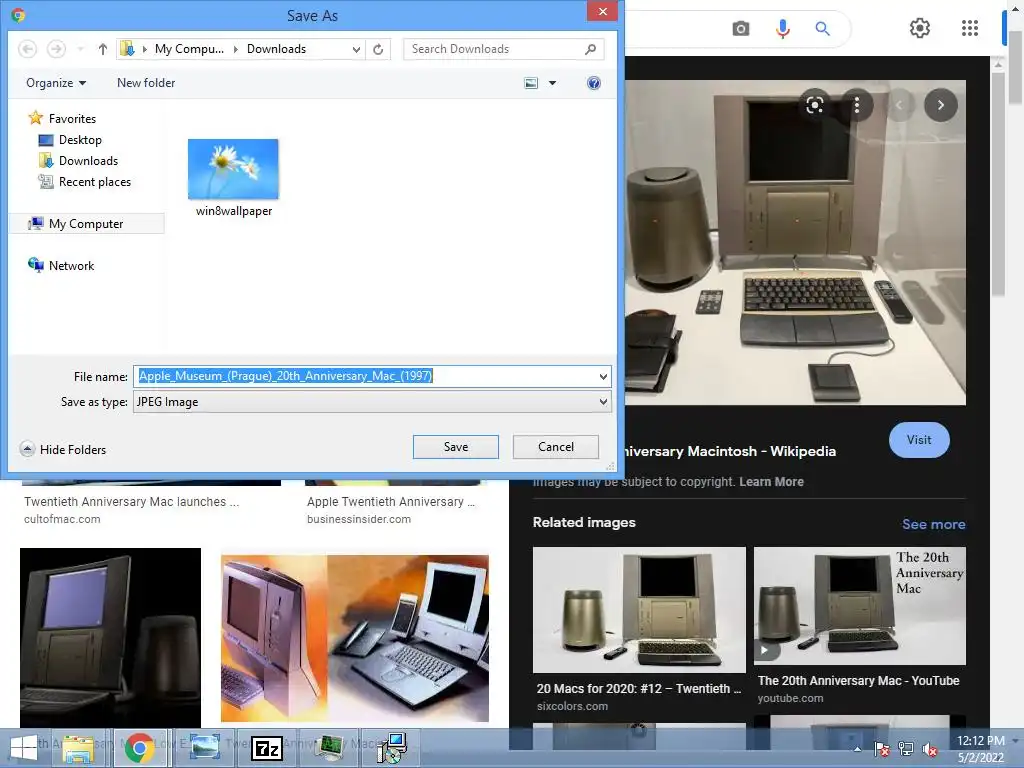Open the picture viewer taskbar icon
The height and width of the screenshot is (768, 1024).
(x=204, y=748)
